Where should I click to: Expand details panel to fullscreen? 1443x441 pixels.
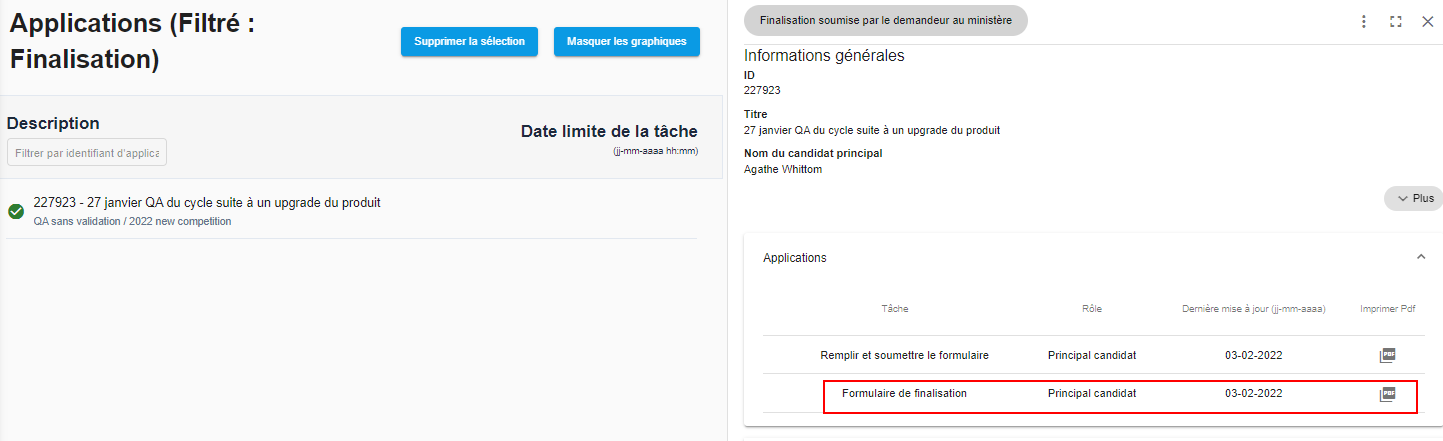(x=1396, y=21)
